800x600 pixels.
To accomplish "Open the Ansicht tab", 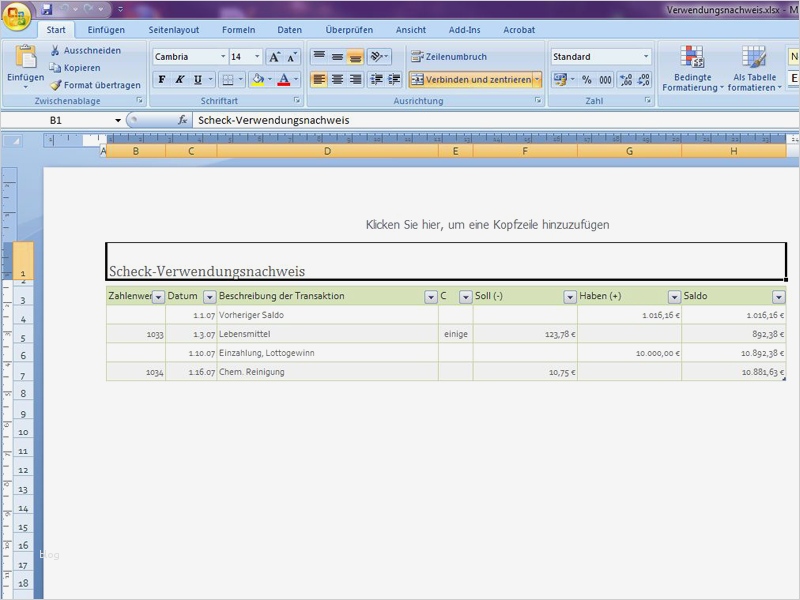I will pos(411,30).
